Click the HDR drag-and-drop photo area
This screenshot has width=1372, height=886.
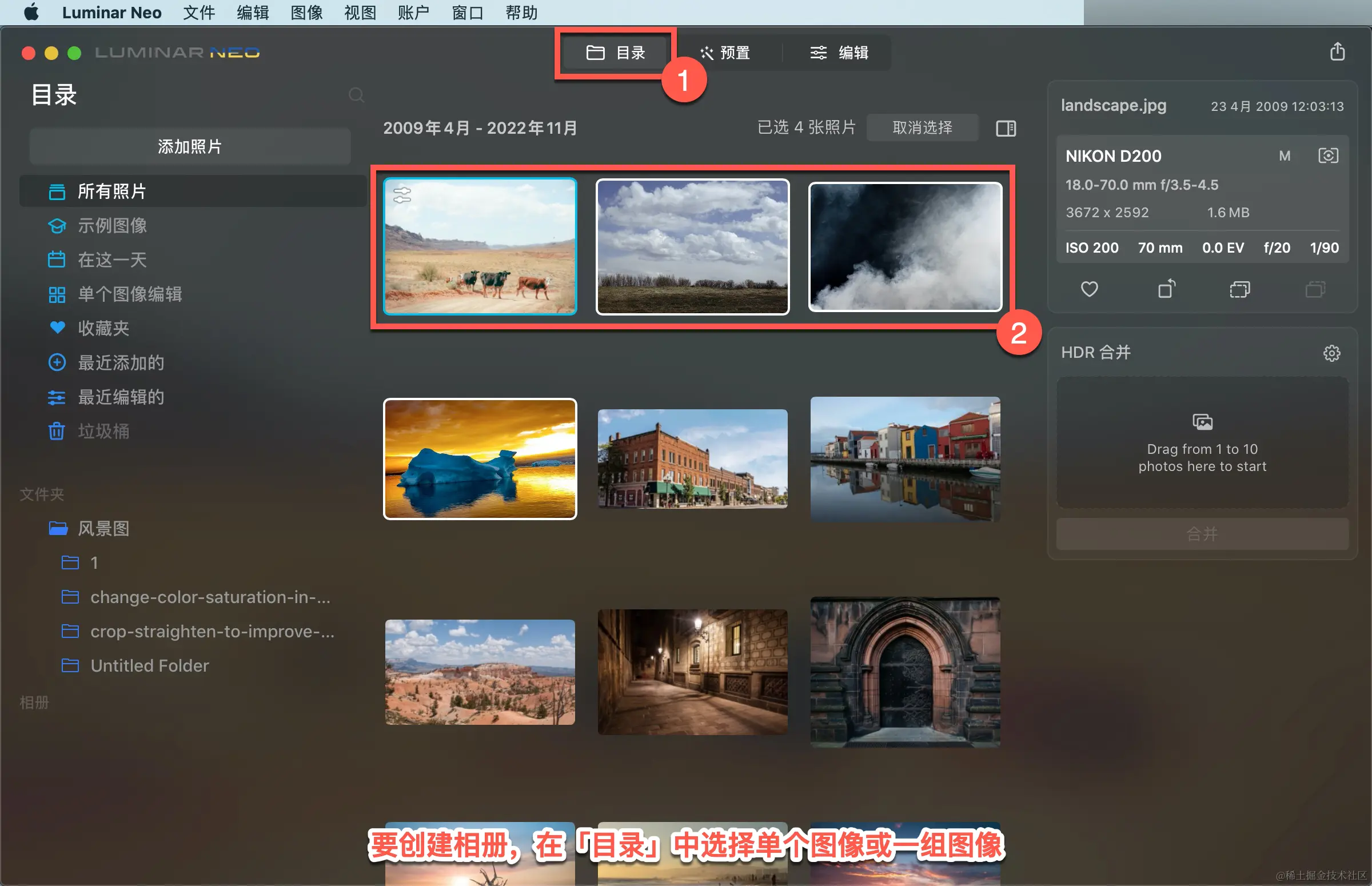click(x=1202, y=442)
